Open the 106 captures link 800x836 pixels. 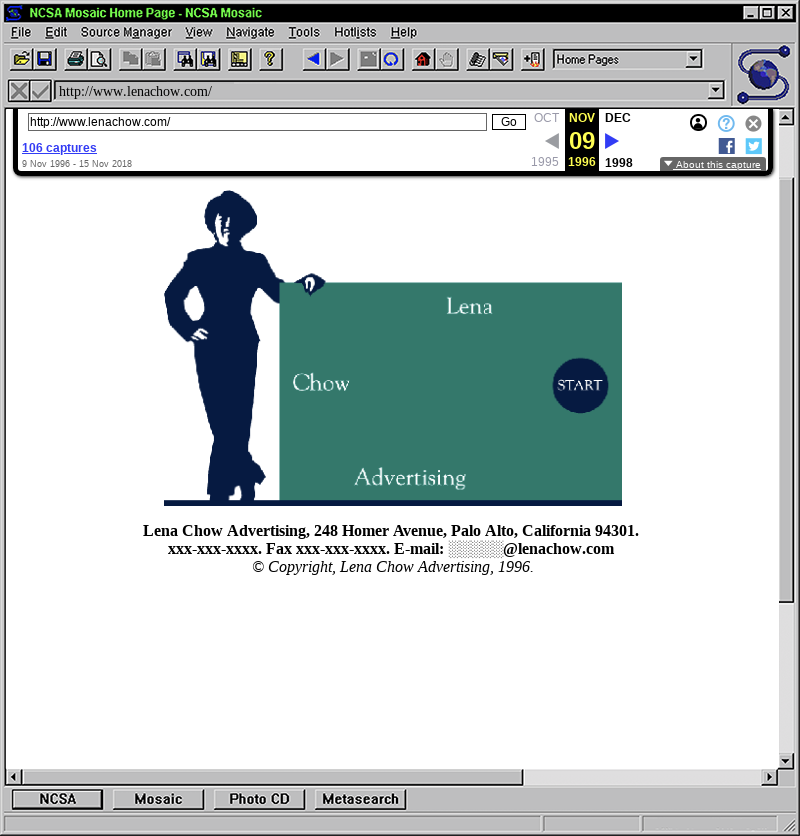[59, 148]
